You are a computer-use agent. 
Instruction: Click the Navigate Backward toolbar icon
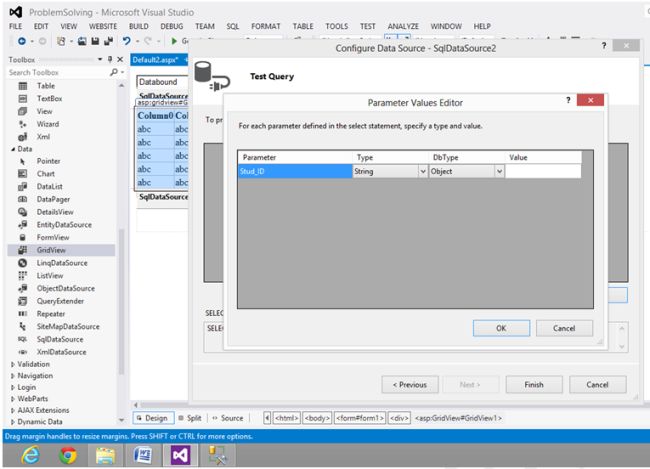coord(22,41)
